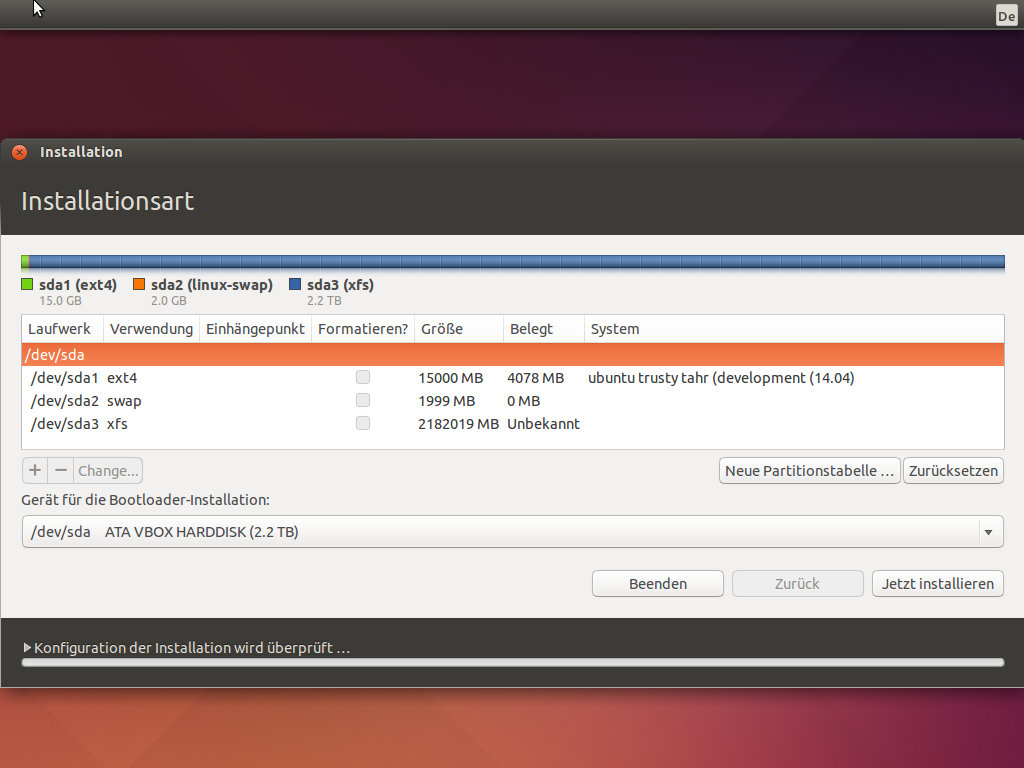This screenshot has height=768, width=1024.
Task: Toggle format checkbox for /dev/sda1
Action: click(363, 378)
